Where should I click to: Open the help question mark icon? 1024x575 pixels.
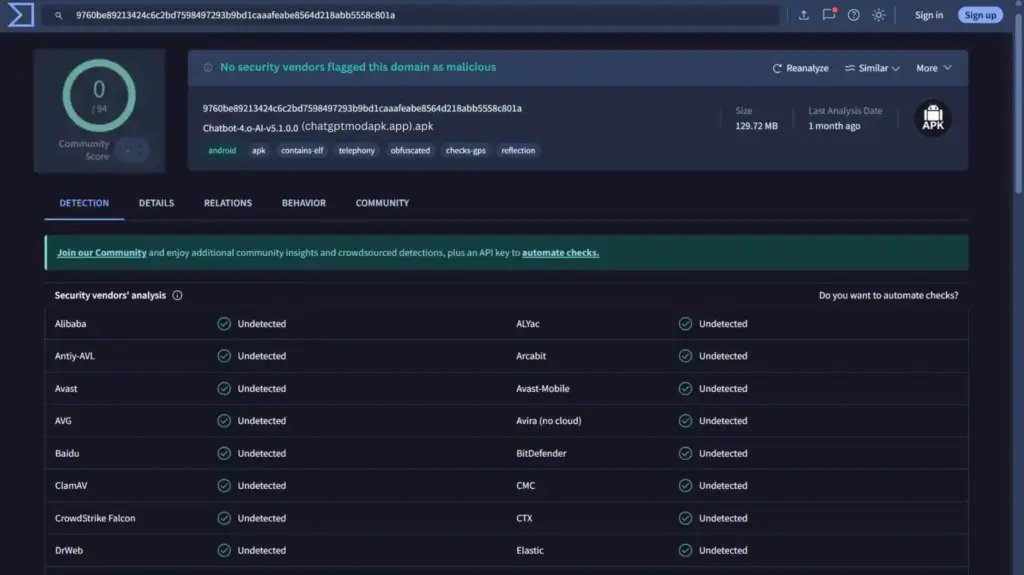[x=854, y=14]
